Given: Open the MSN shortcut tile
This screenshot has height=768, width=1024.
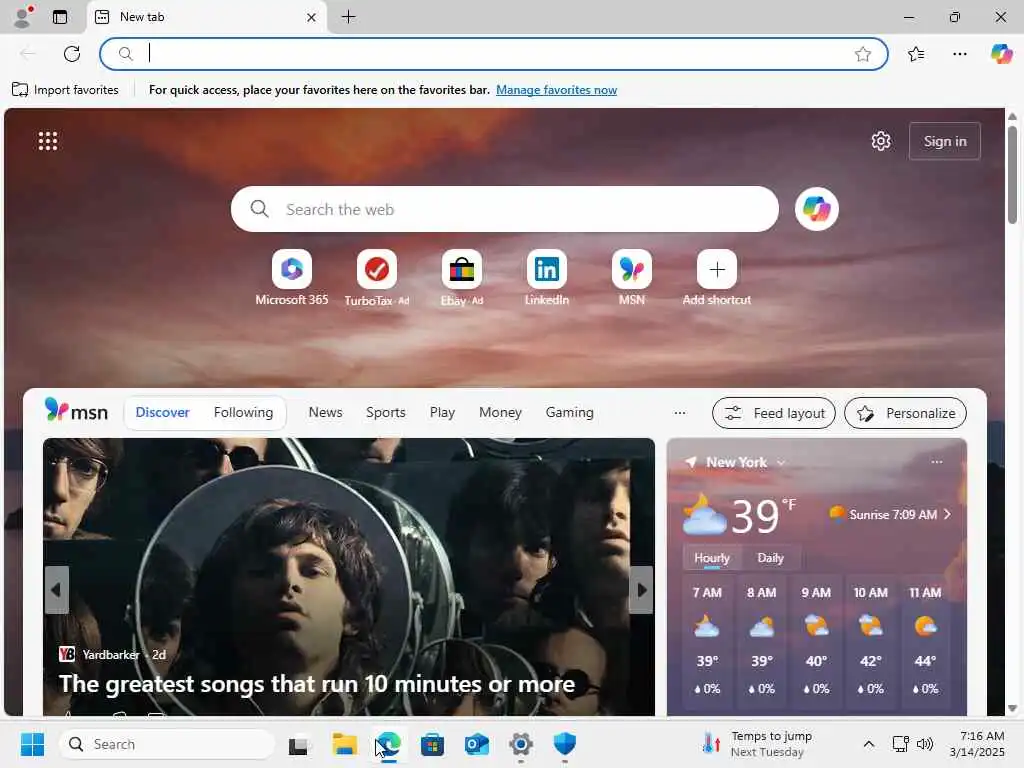Looking at the screenshot, I should (632, 278).
